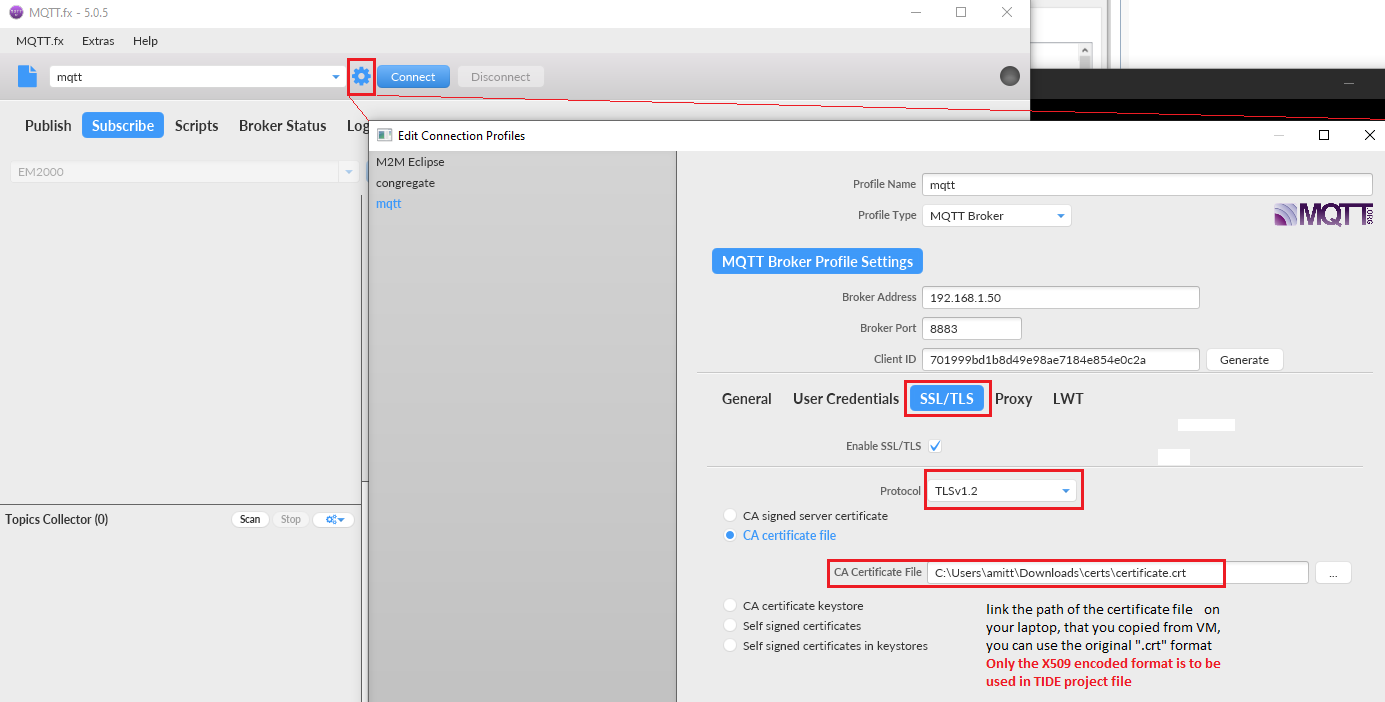The height and width of the screenshot is (702, 1385).
Task: Open the TLSv1.2 protocol dropdown
Action: (1002, 491)
